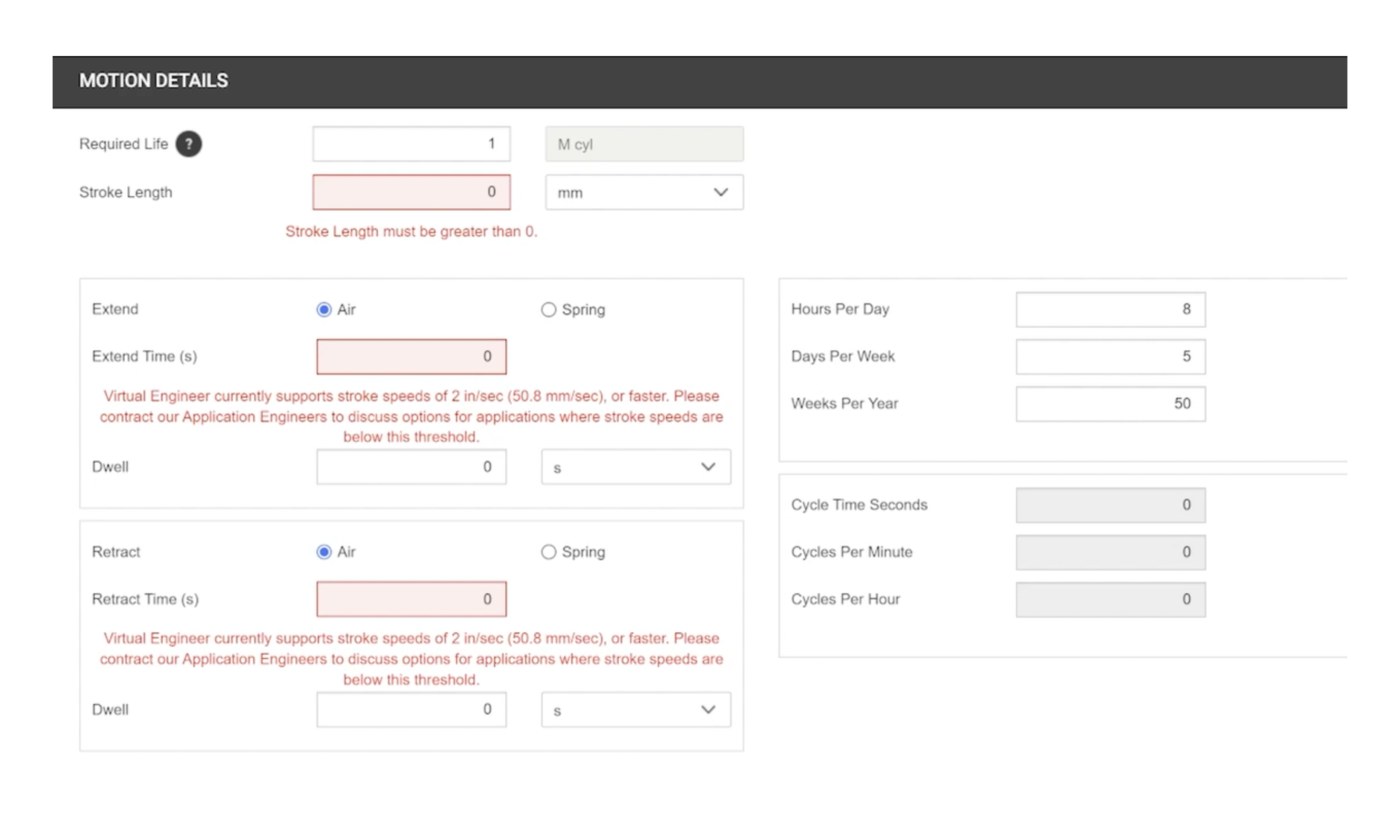This screenshot has height=840, width=1400.
Task: Expand the Retract Dwell unit dropdown
Action: [635, 710]
